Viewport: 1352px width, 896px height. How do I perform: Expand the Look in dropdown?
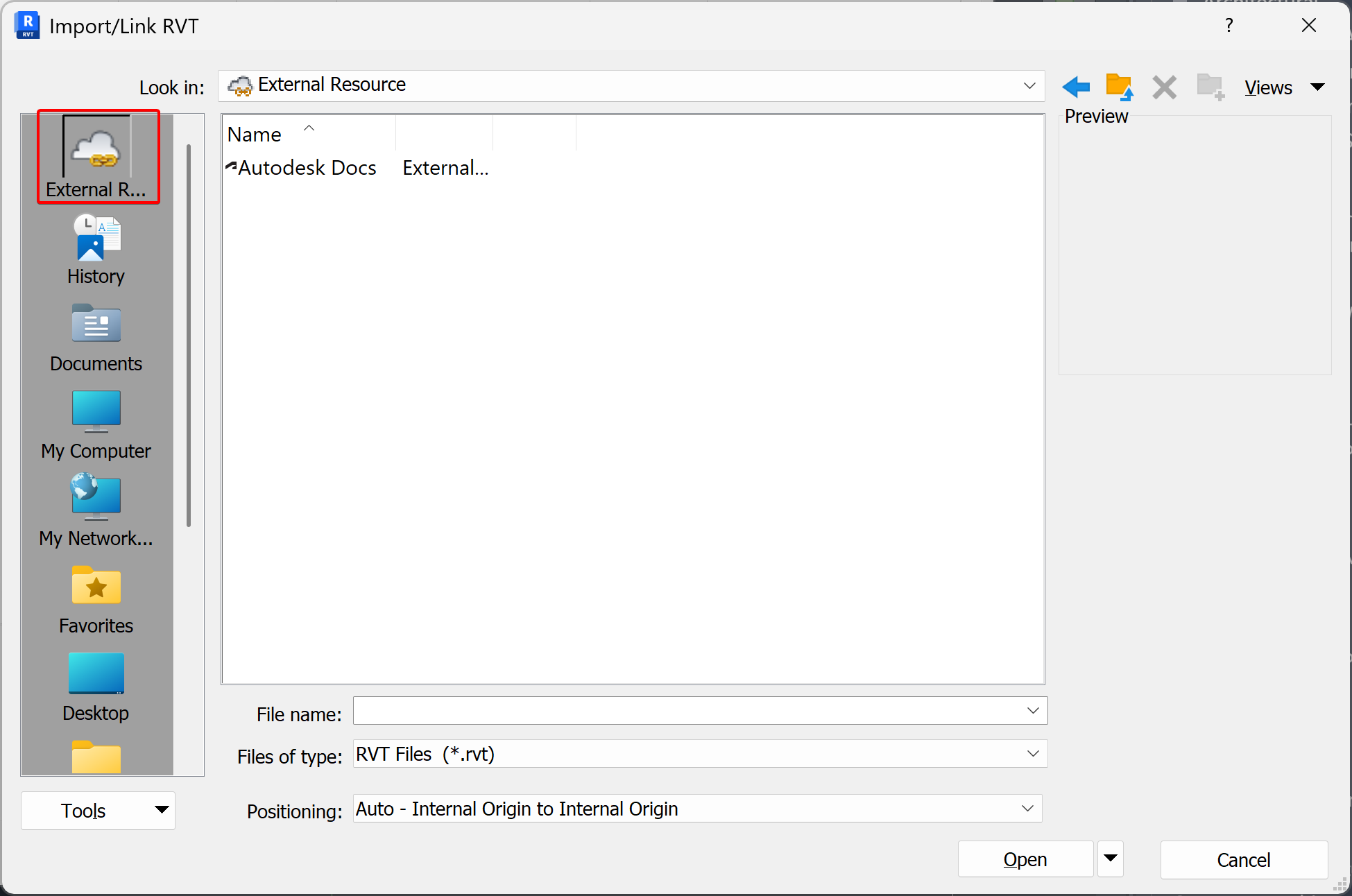(1029, 86)
